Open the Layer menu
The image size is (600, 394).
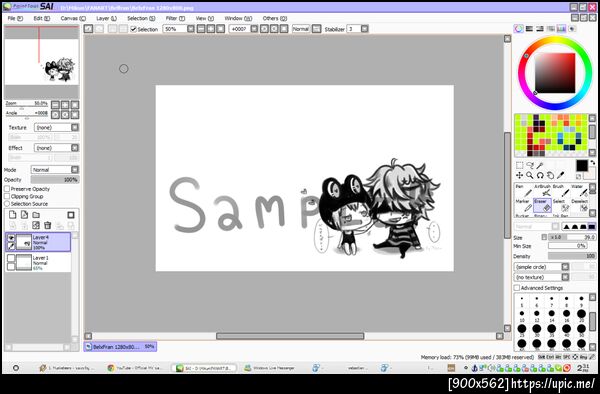click(x=106, y=18)
